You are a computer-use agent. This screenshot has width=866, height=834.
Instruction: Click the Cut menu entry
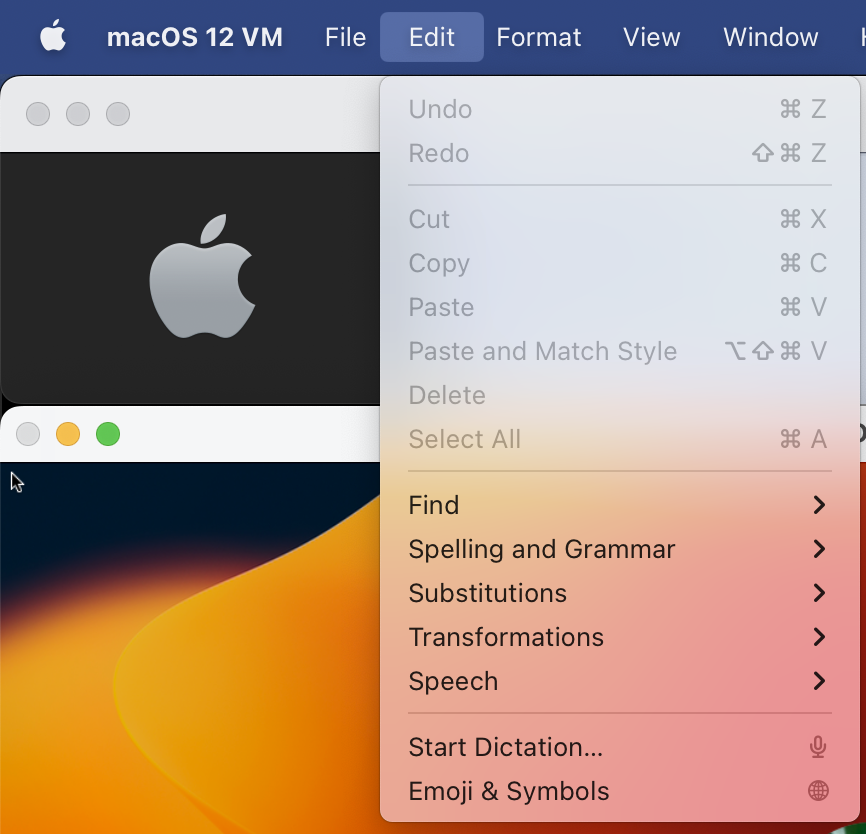(x=620, y=219)
